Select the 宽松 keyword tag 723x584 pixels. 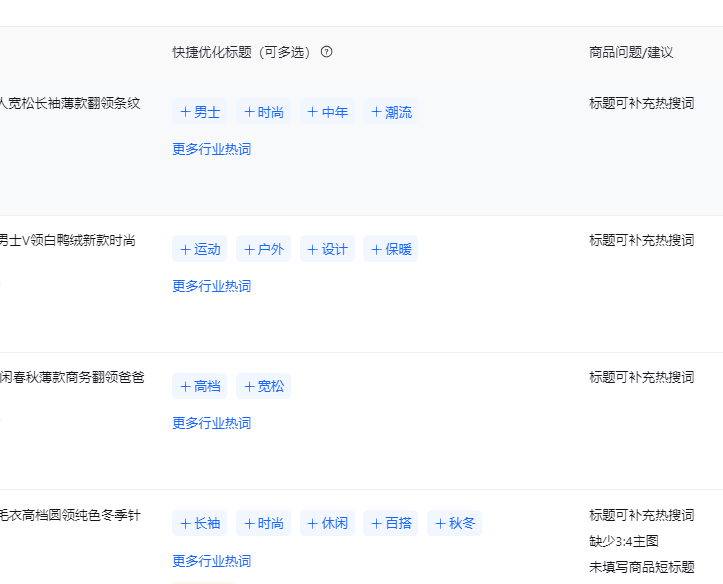pyautogui.click(x=264, y=386)
